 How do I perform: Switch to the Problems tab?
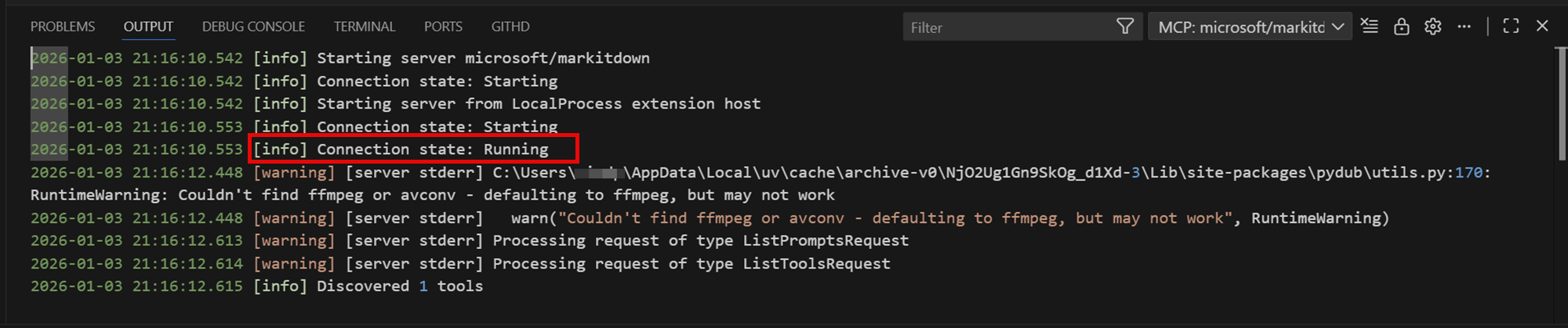tap(63, 27)
